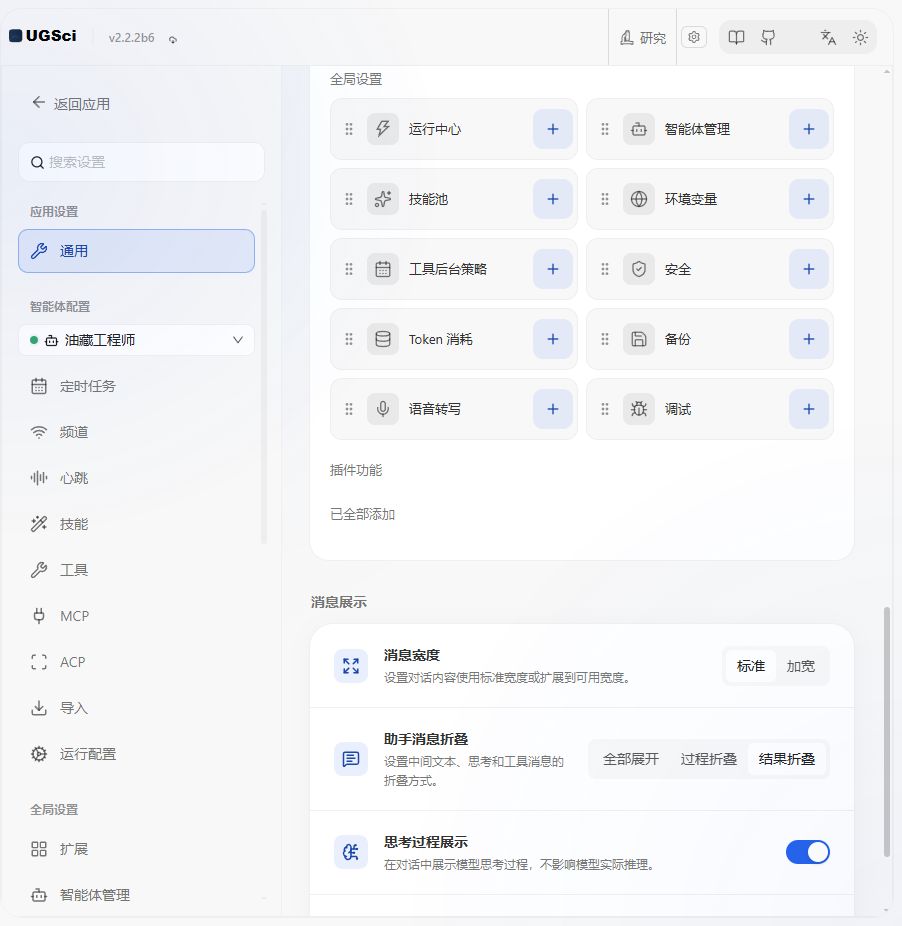Click the 运行配置 gear icon

click(x=39, y=754)
